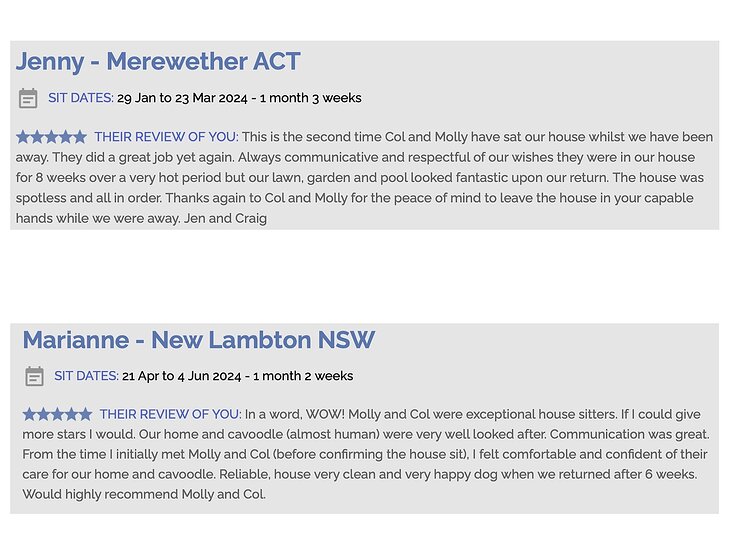Click the middle star in Marianne's rating
The width and height of the screenshot is (730, 560).
pos(58,414)
